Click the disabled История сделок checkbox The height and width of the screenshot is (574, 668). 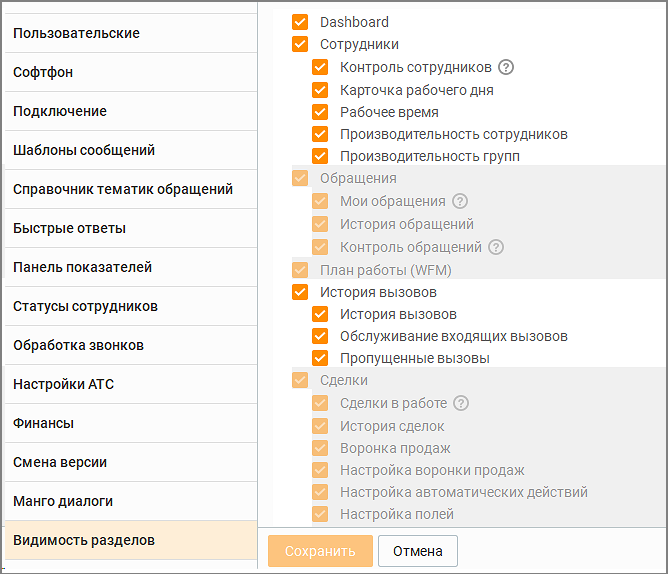(x=320, y=426)
